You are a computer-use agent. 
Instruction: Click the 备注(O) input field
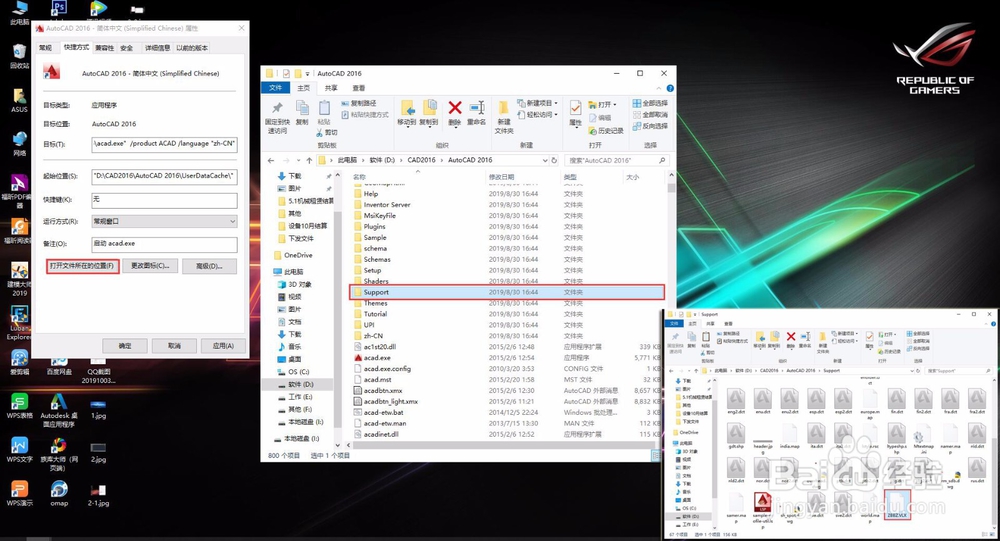pyautogui.click(x=165, y=244)
